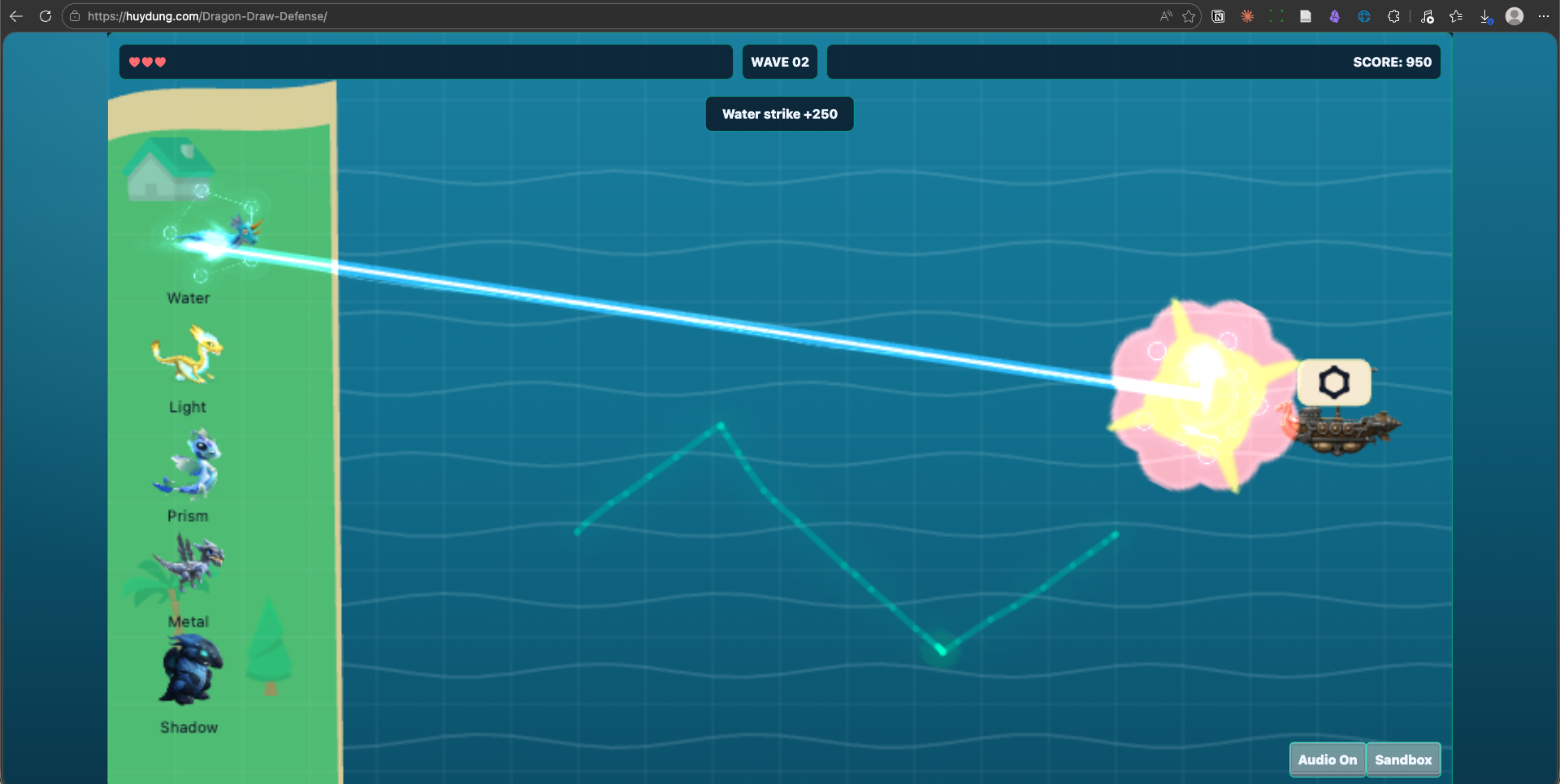Open media control music icon

tap(1428, 16)
